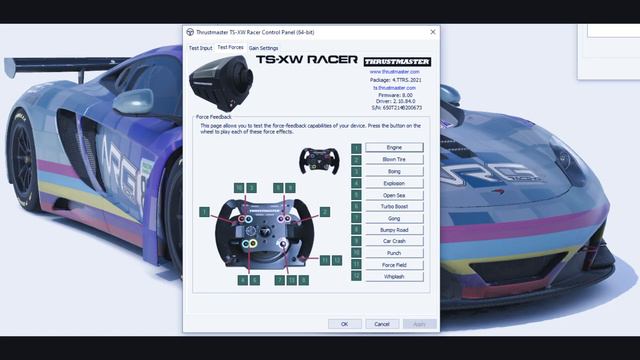Click indicator 1 beside Engine button
The height and width of the screenshot is (360, 640).
click(356, 148)
